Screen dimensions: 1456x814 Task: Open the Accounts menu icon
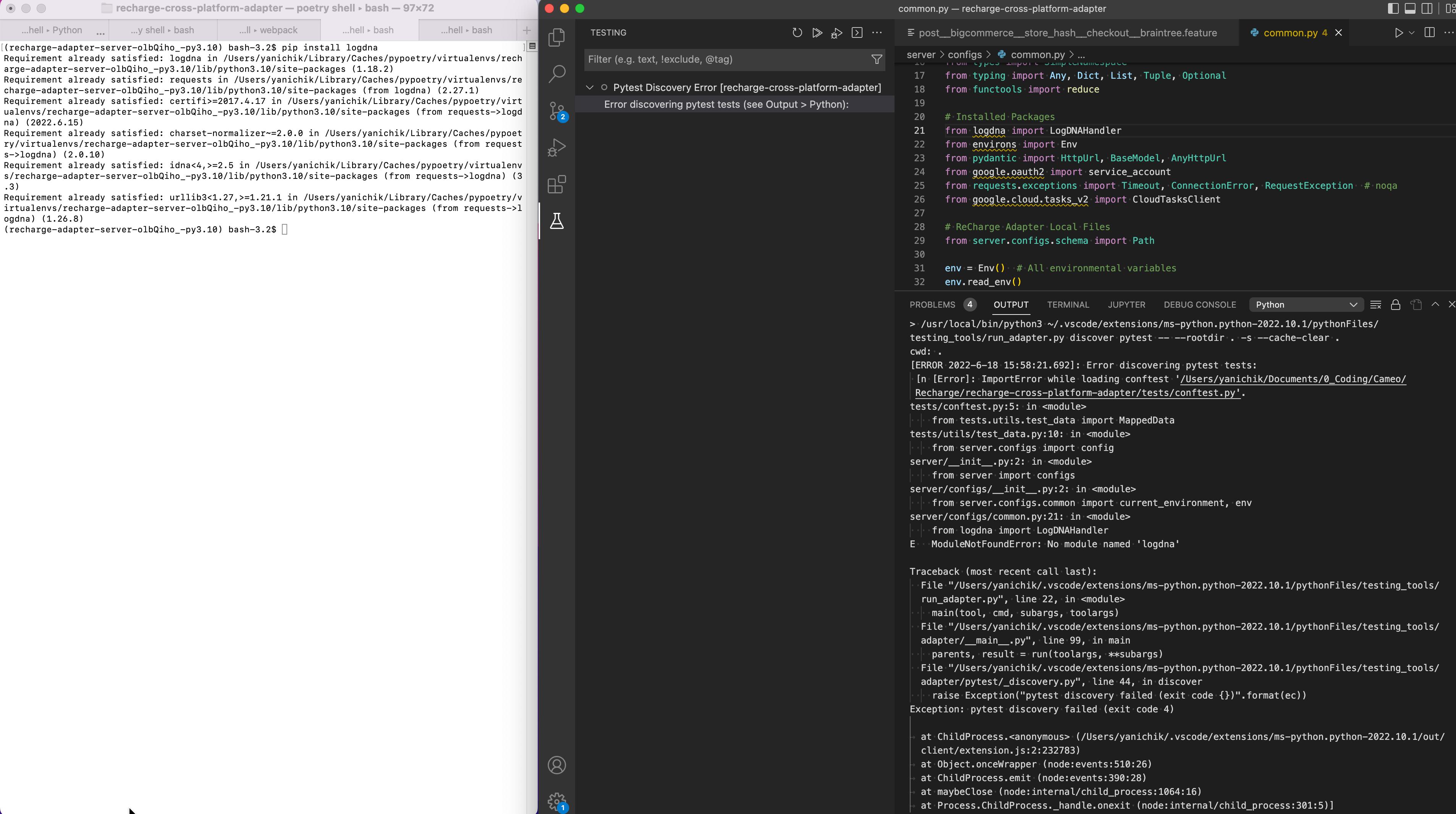tap(557, 765)
